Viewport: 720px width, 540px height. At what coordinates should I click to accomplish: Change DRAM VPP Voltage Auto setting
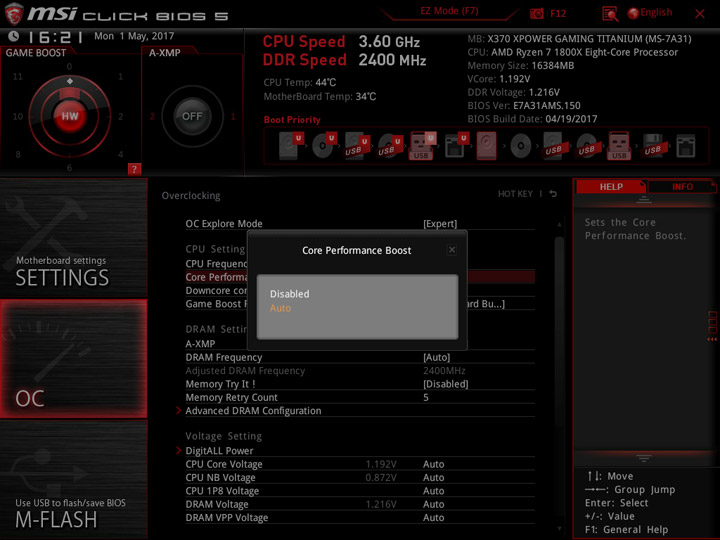433,518
